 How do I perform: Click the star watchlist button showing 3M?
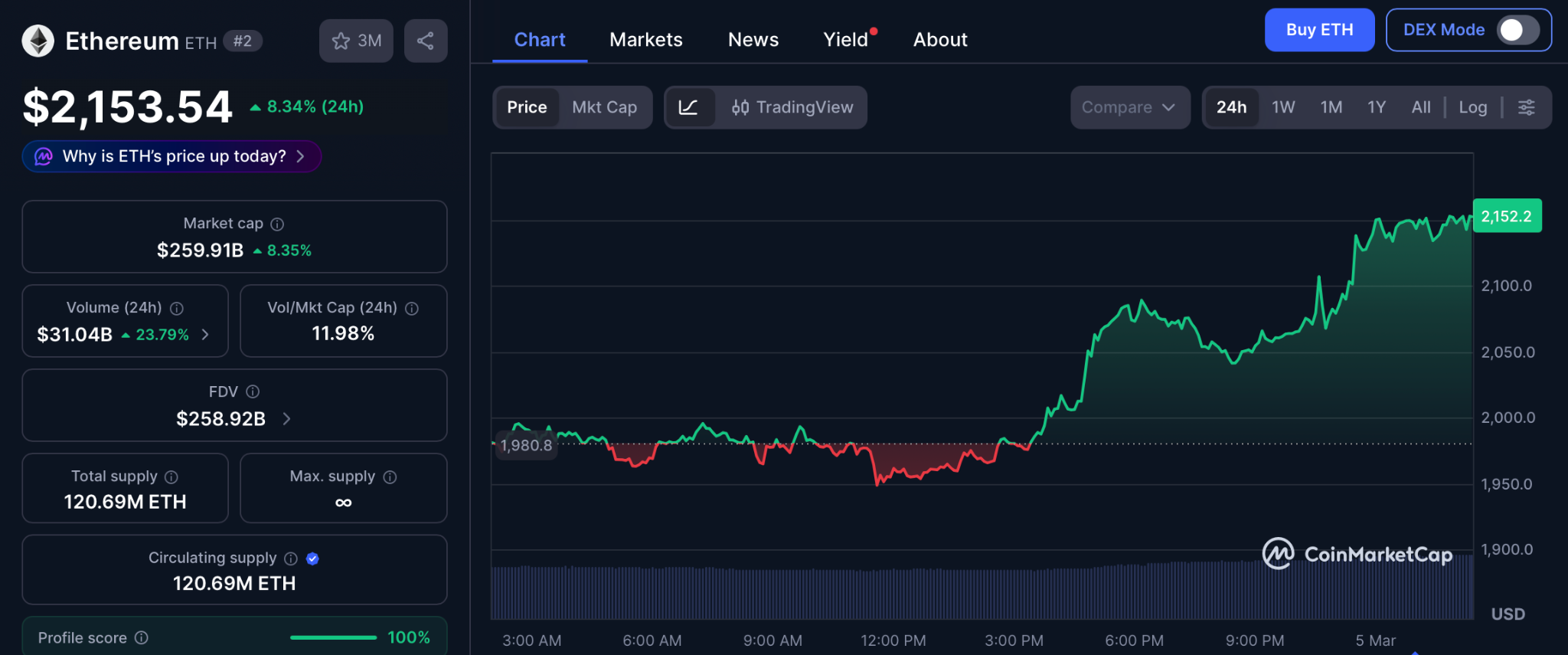tap(356, 41)
